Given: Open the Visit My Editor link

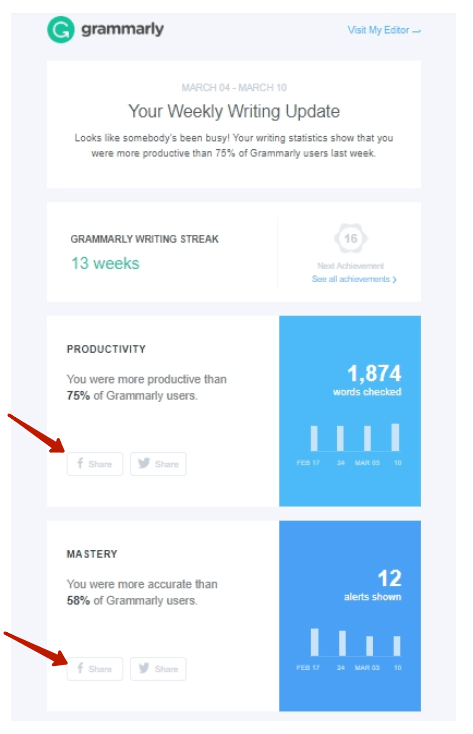Looking at the screenshot, I should tap(384, 30).
